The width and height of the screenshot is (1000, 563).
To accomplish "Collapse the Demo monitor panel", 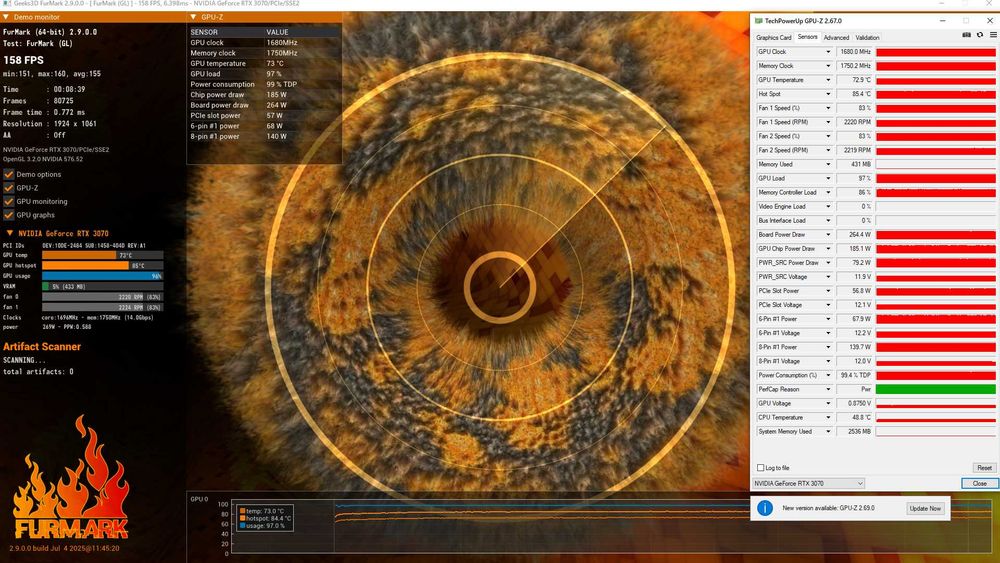I will click(6, 17).
